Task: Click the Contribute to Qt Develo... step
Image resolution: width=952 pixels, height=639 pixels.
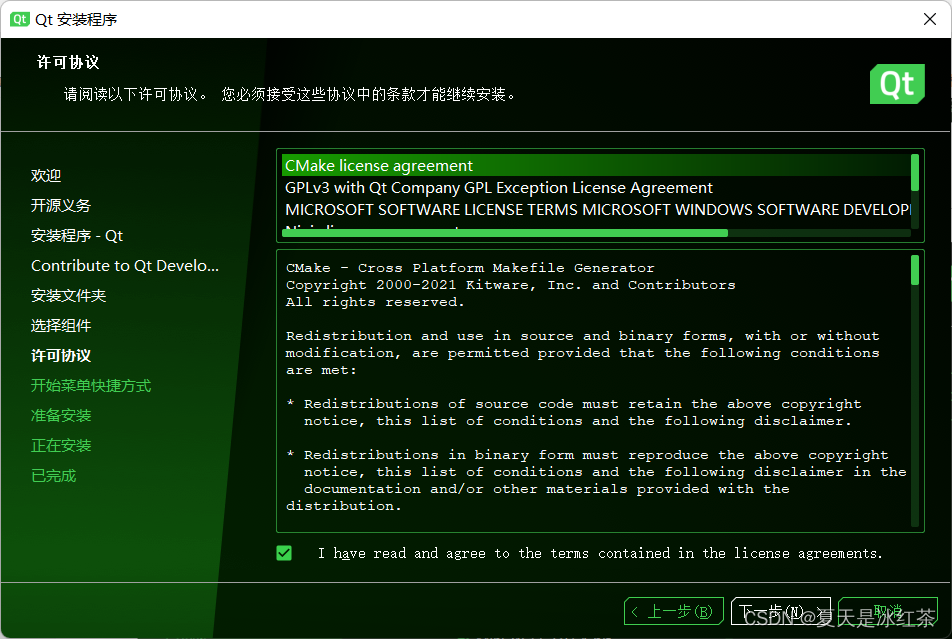Action: [x=125, y=265]
